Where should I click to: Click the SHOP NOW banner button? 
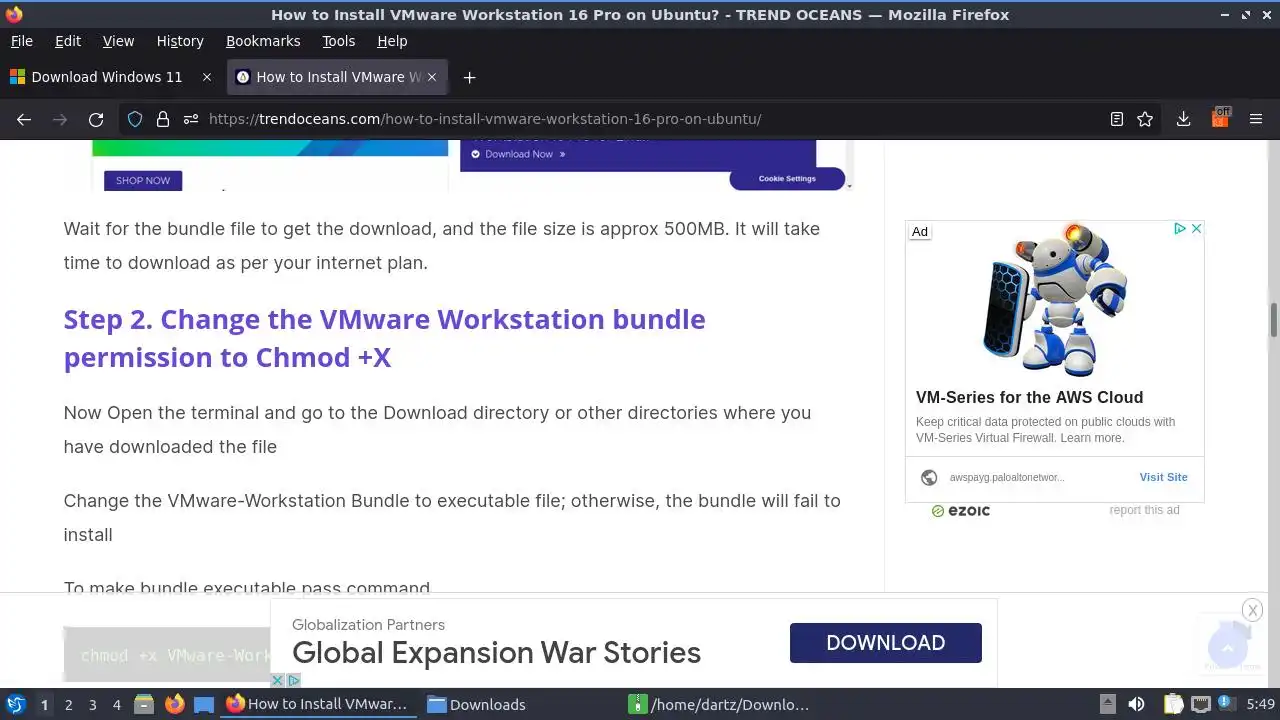(x=143, y=180)
